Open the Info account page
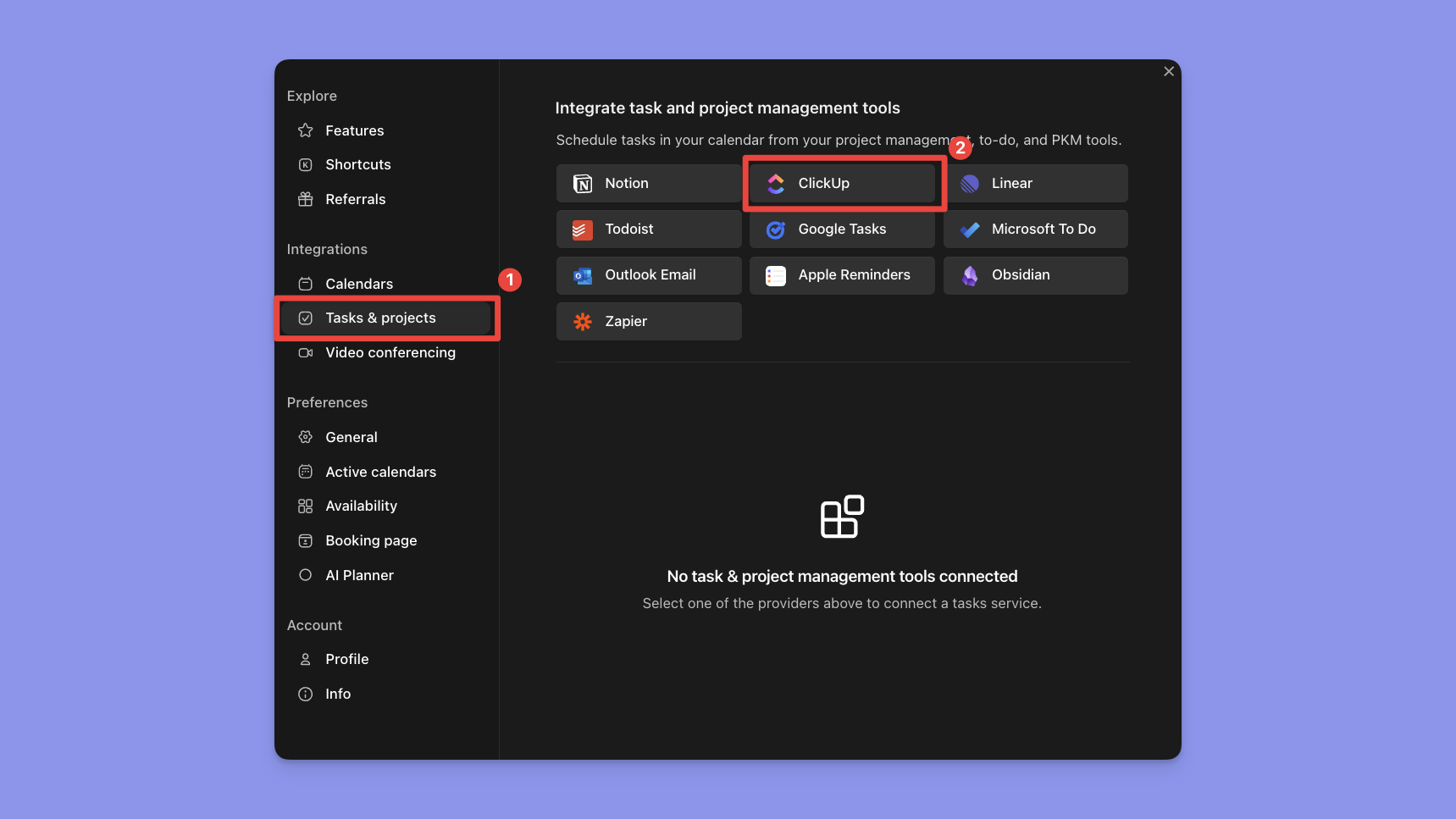1456x819 pixels. point(386,694)
